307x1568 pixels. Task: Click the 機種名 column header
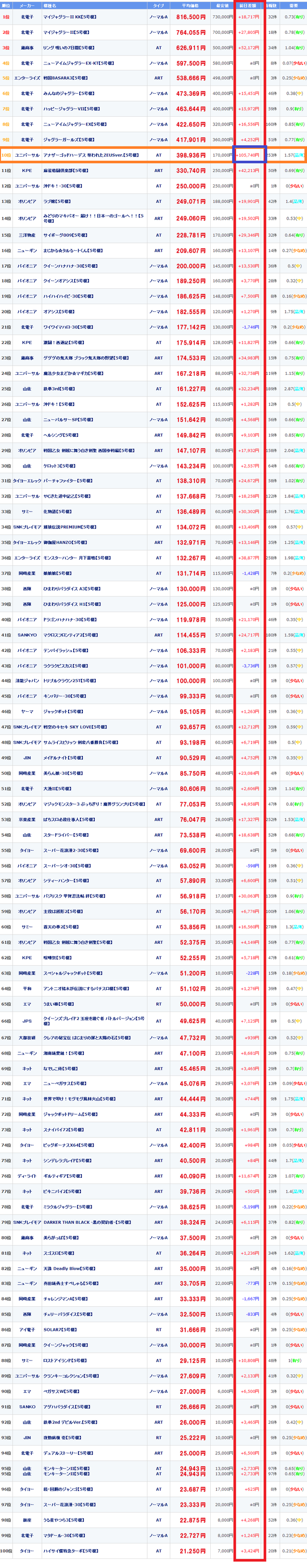tap(94, 5)
